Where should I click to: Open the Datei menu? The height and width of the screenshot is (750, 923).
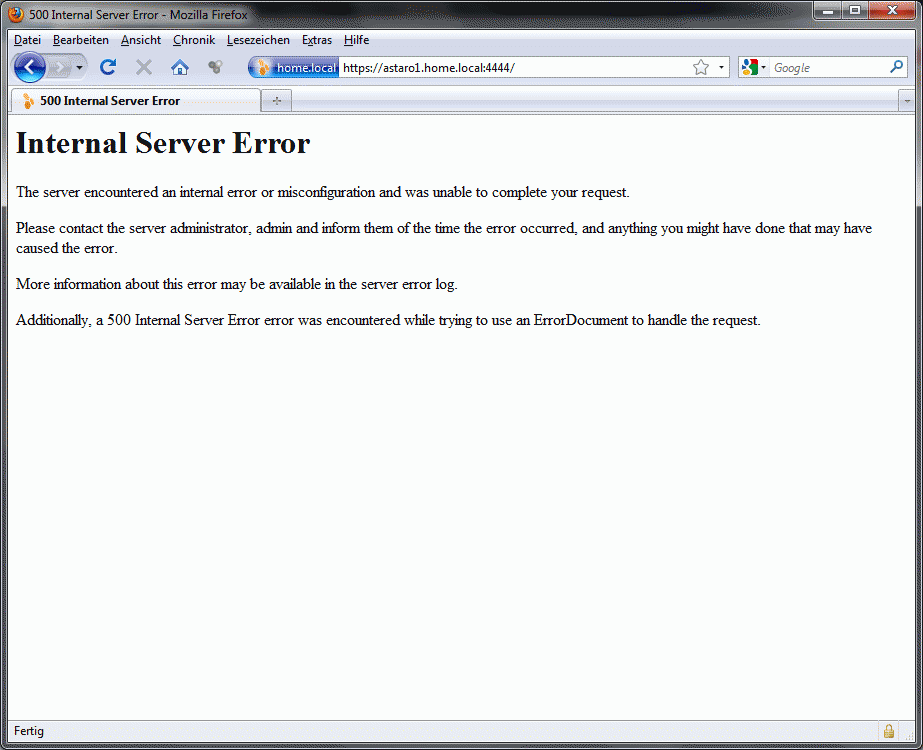[27, 40]
